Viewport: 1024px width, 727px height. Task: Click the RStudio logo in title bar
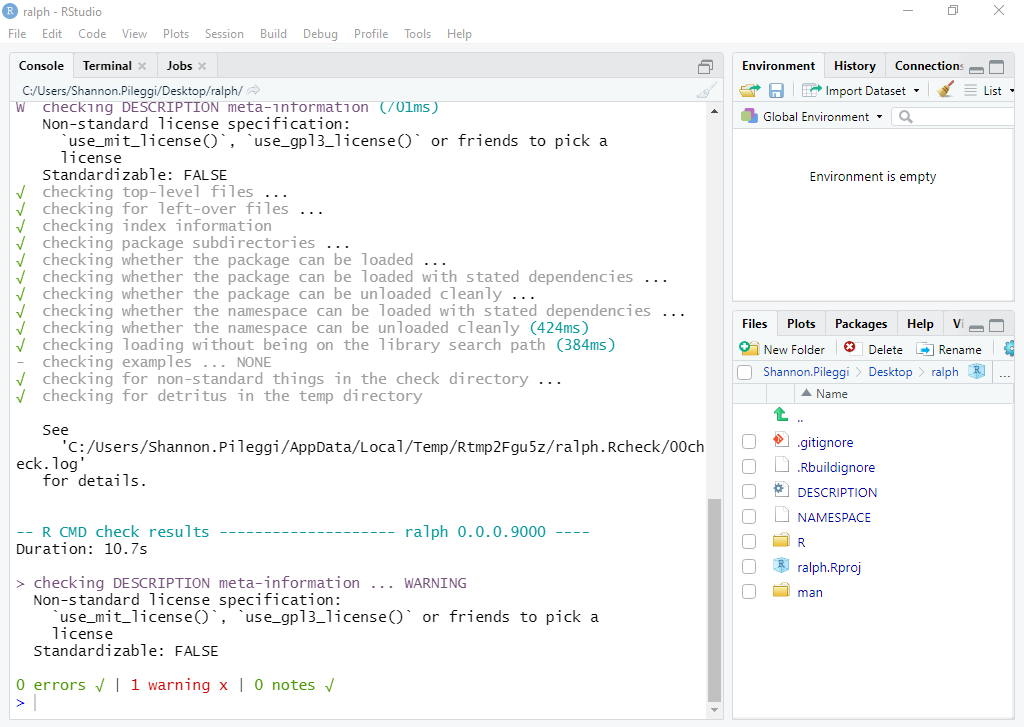coord(10,11)
